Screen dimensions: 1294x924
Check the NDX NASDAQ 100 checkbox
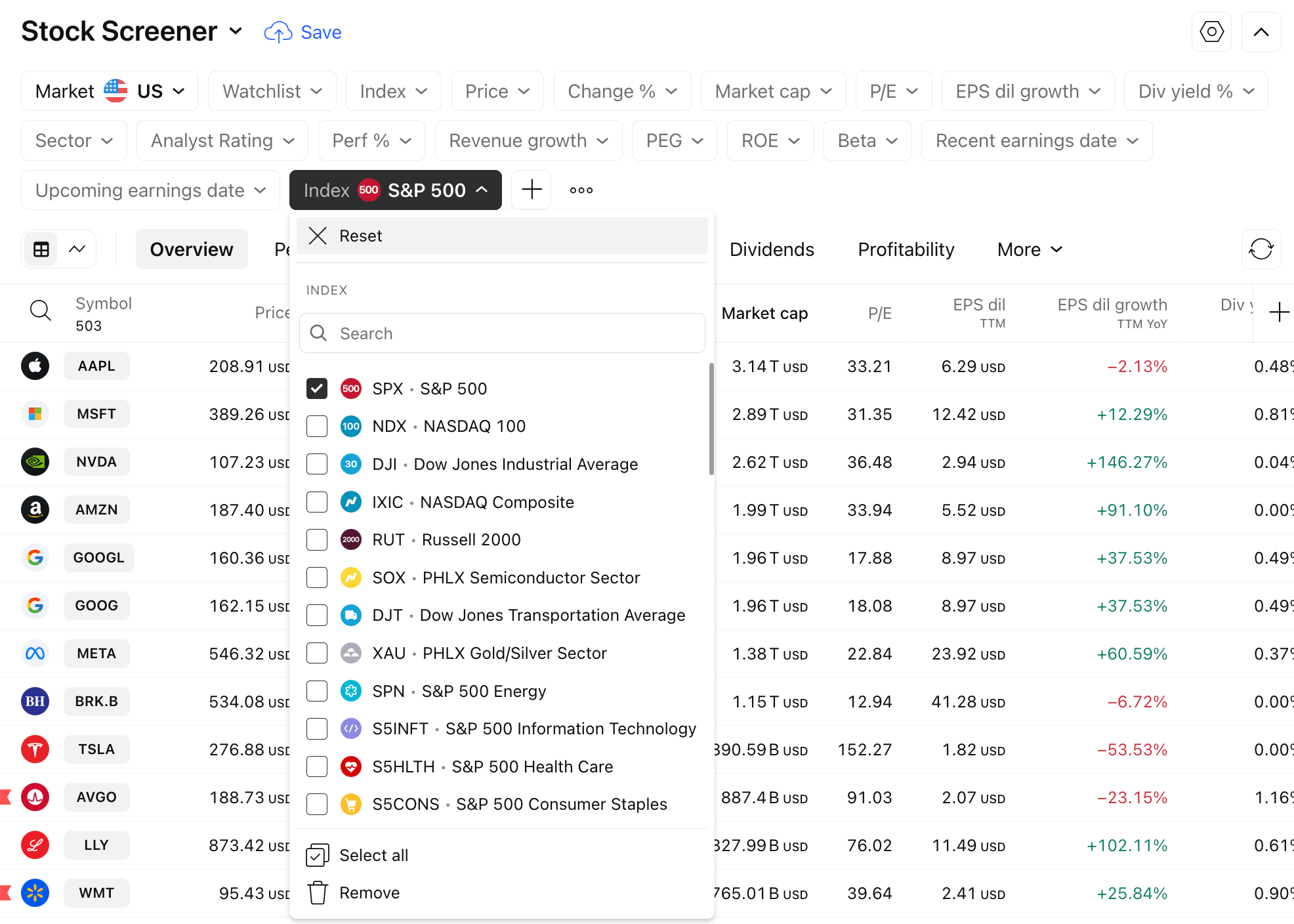[317, 427]
